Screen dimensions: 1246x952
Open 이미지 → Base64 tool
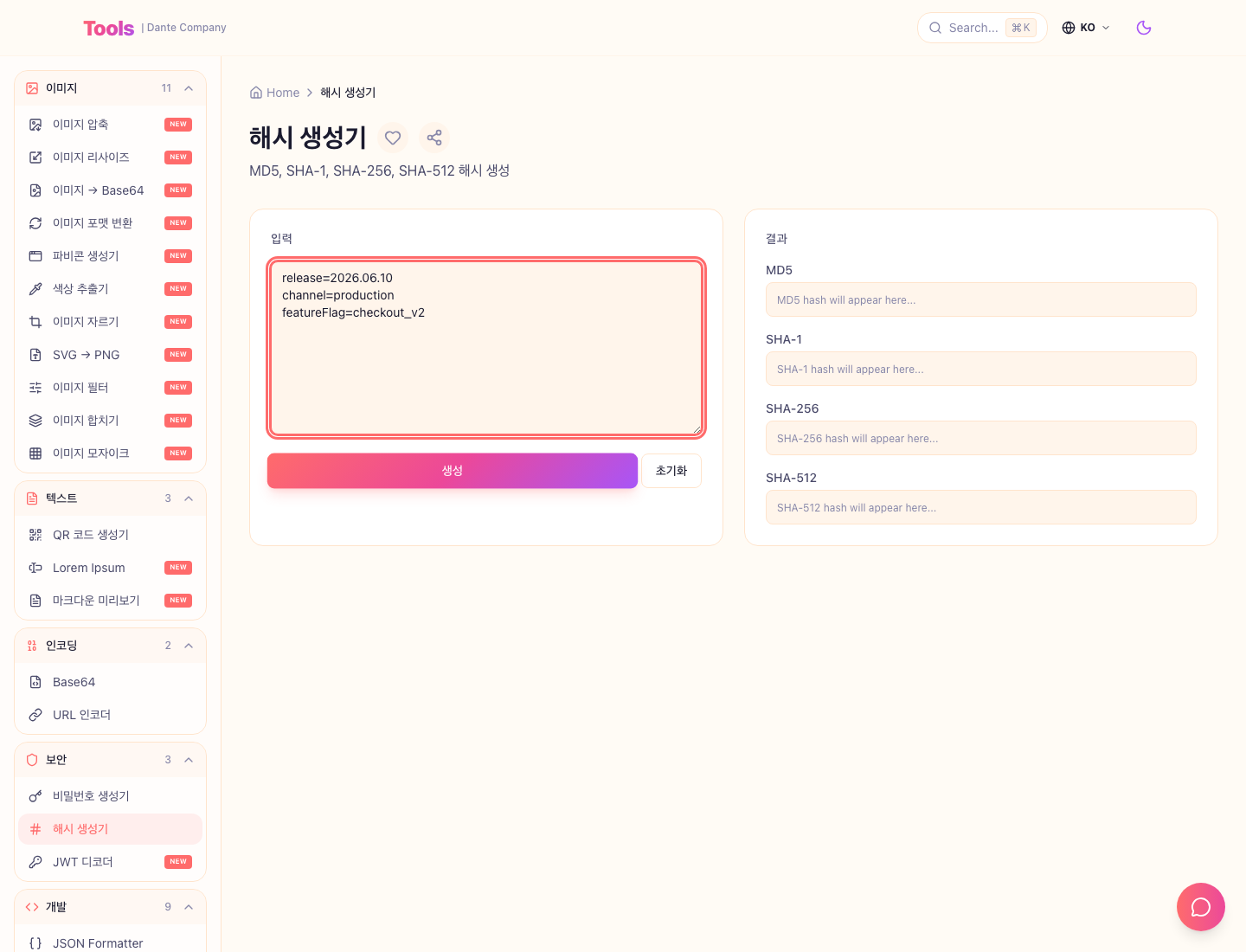point(110,190)
